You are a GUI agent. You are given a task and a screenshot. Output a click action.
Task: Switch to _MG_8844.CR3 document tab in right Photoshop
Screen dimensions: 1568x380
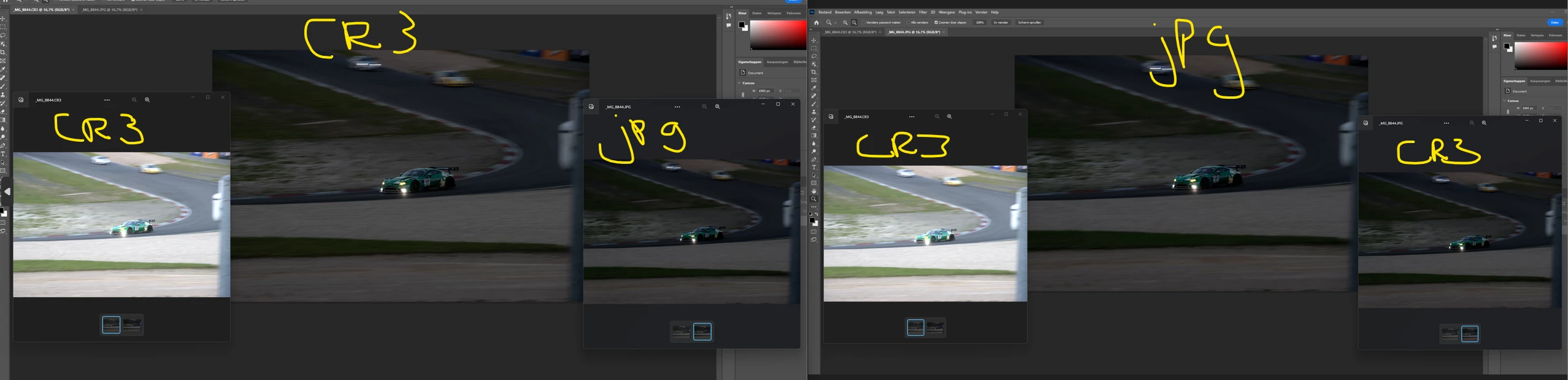click(x=850, y=32)
